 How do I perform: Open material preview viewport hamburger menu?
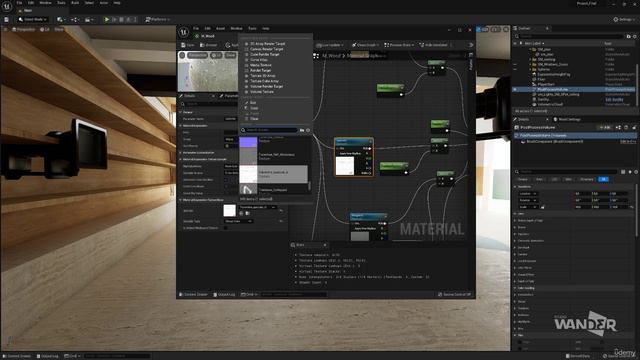pyautogui.click(x=182, y=55)
